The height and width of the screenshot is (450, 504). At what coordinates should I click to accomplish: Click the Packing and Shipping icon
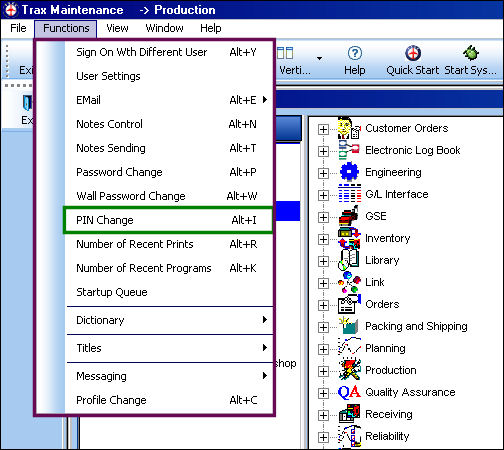(349, 326)
